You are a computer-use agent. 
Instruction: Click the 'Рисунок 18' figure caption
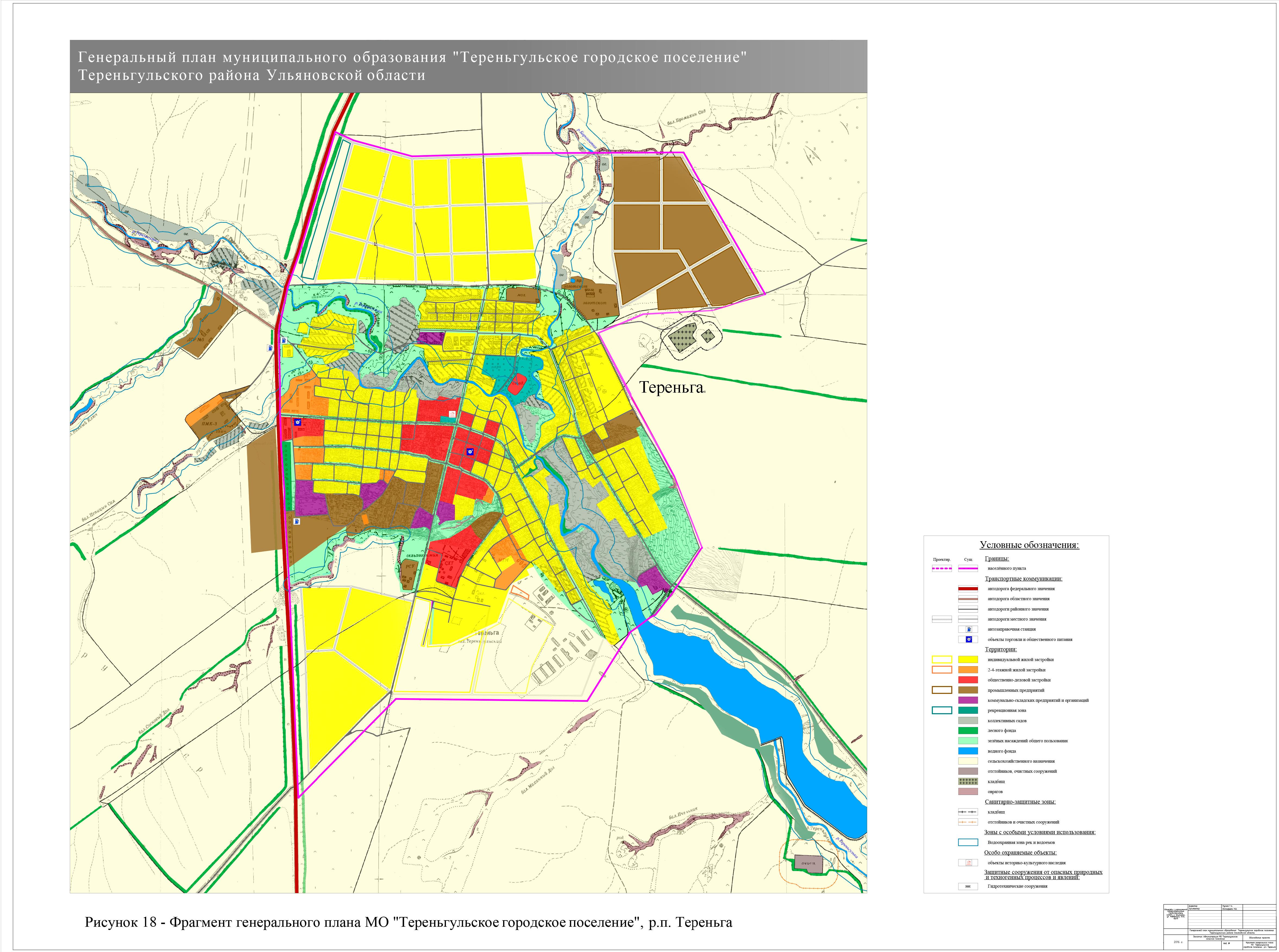pyautogui.click(x=121, y=923)
